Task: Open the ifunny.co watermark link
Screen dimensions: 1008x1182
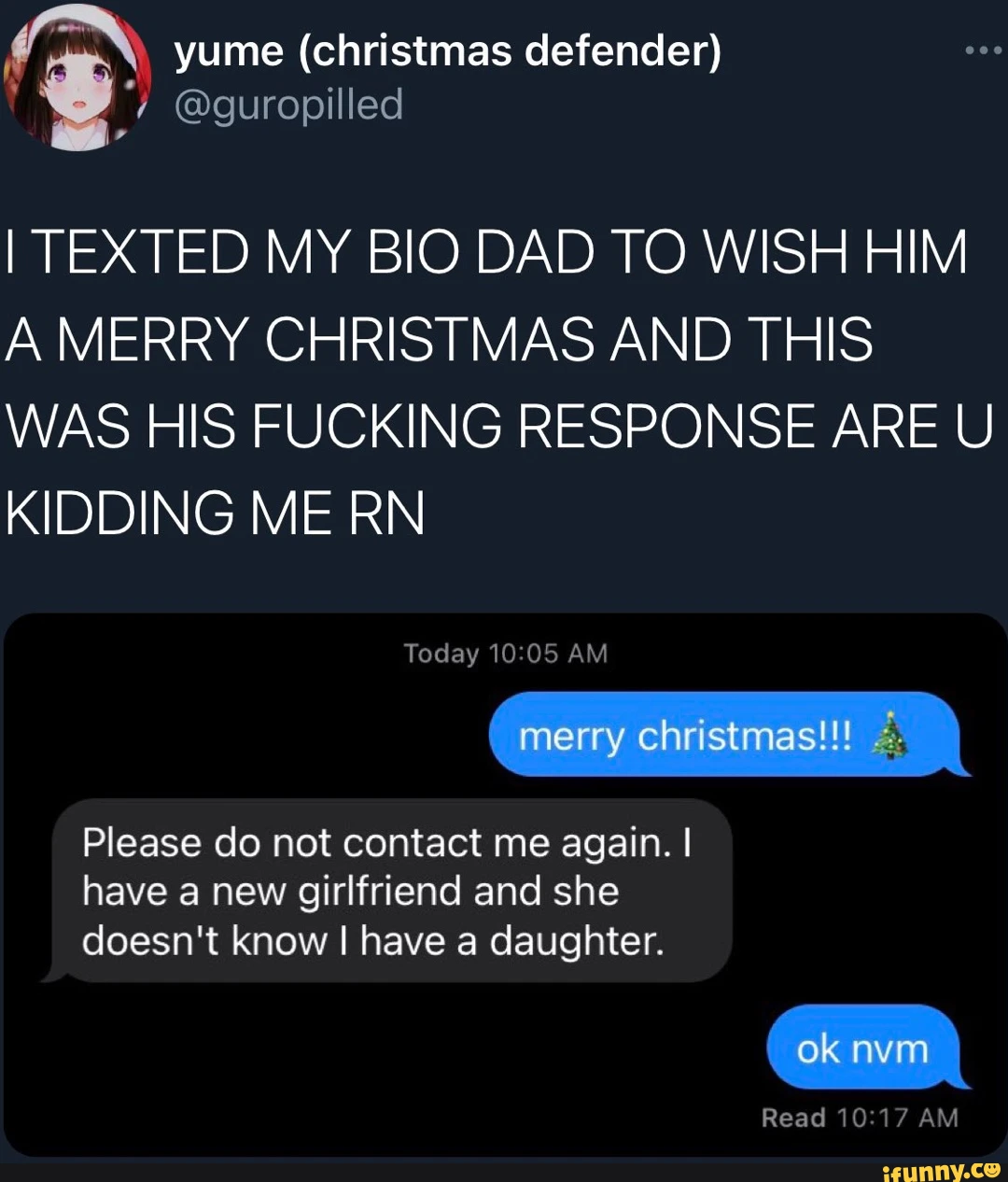Action: click(942, 1169)
